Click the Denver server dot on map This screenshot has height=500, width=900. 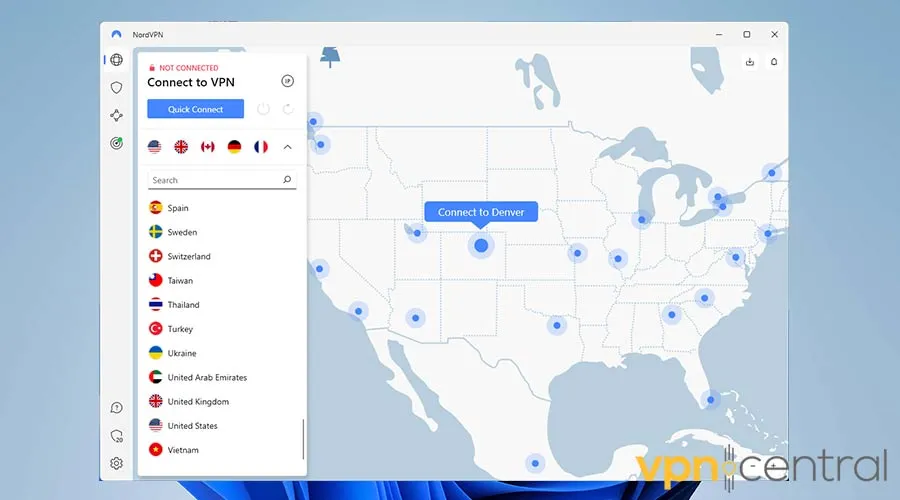point(481,246)
